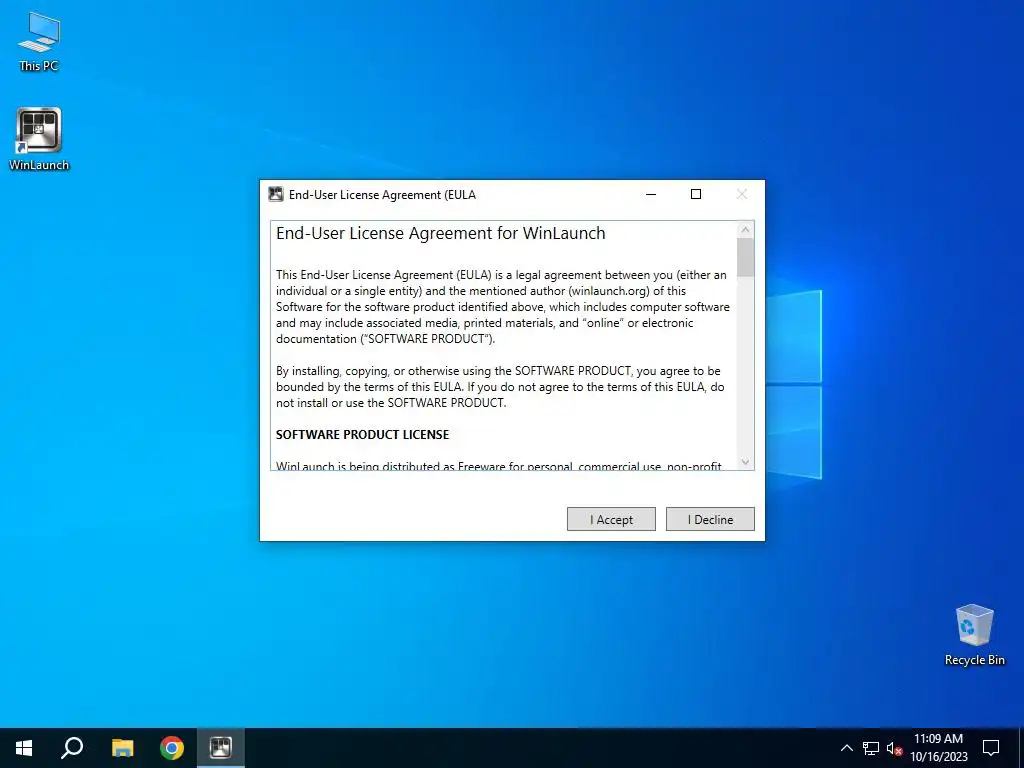Select the This PC desktop icon
The width and height of the screenshot is (1024, 768).
(x=39, y=41)
